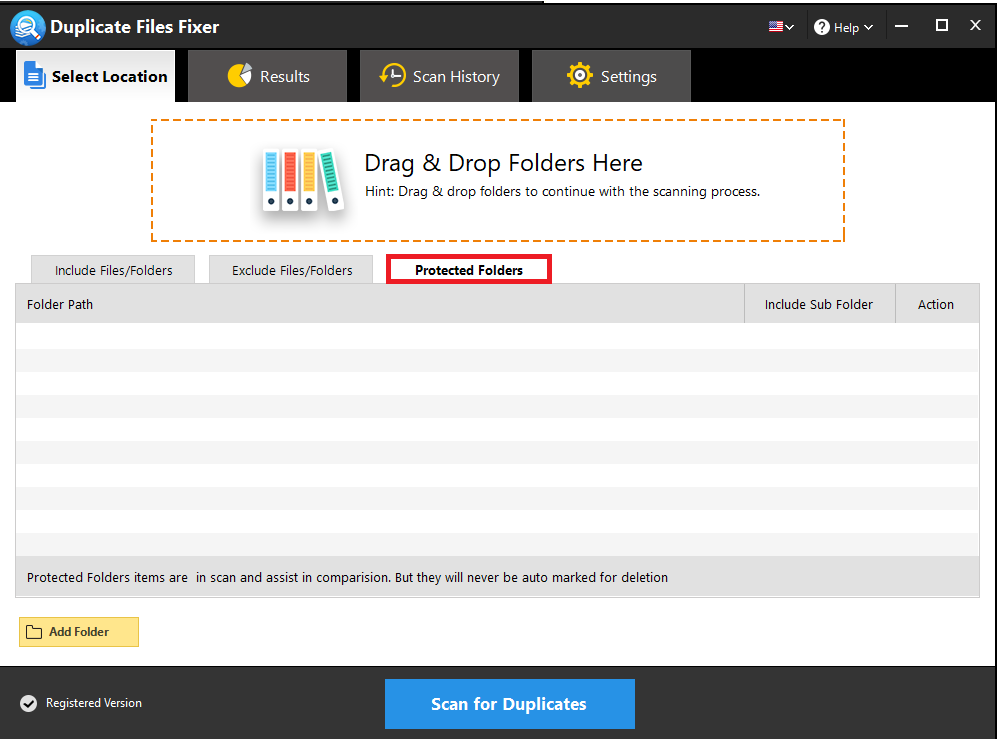Click the Help question mark icon
998x739 pixels.
click(822, 27)
